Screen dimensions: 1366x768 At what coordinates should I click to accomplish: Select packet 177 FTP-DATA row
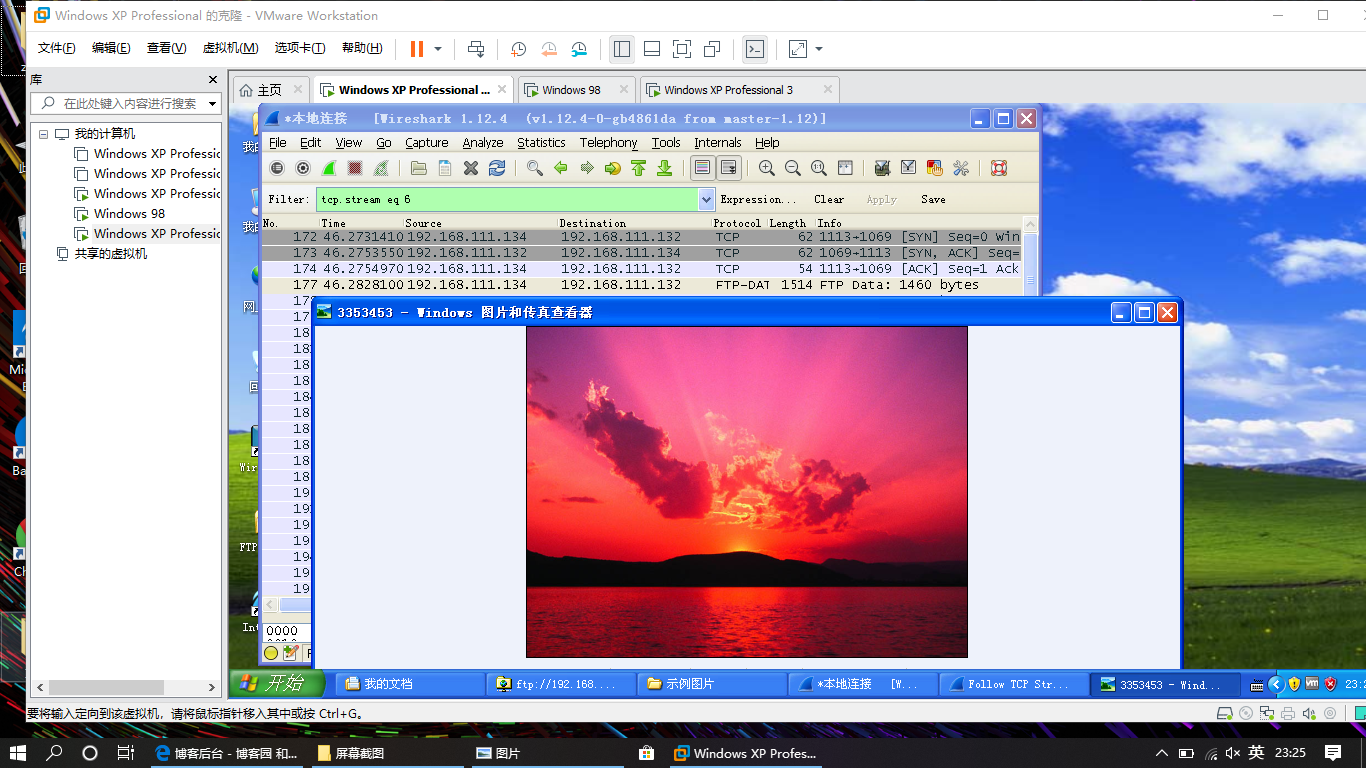(642, 285)
